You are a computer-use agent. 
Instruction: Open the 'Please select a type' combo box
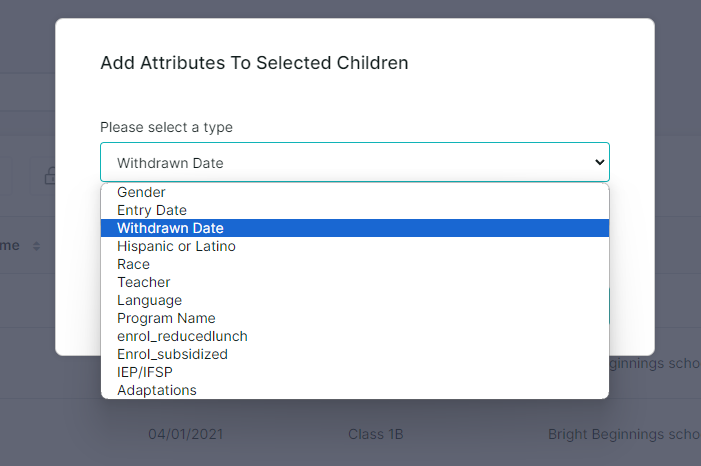click(354, 162)
